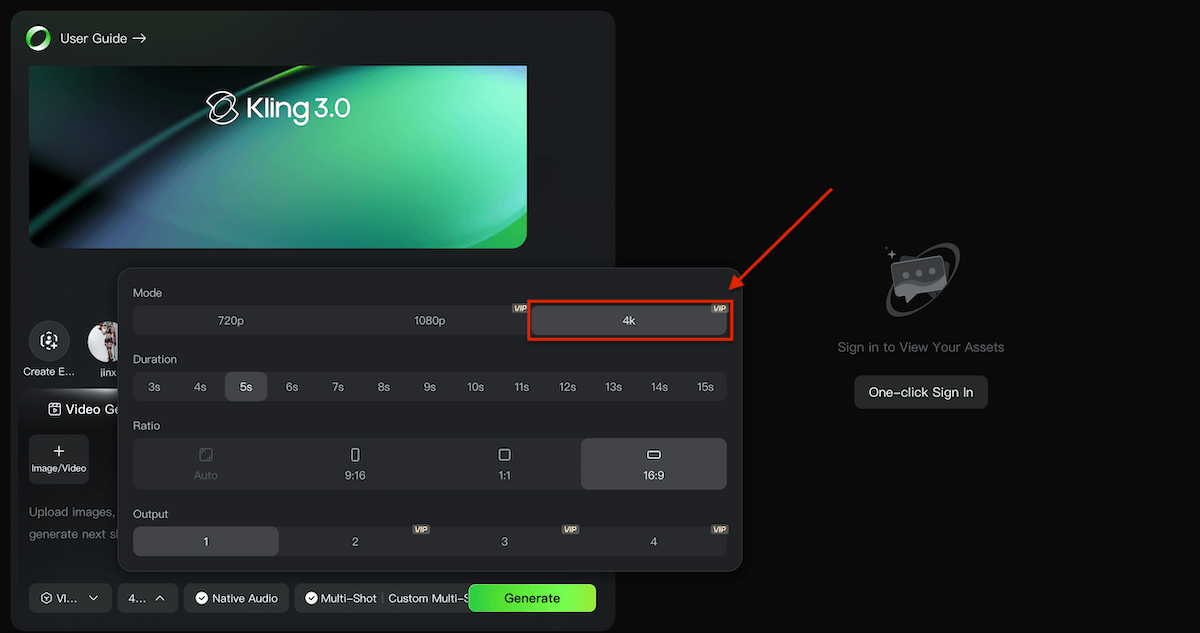The image size is (1200, 633).
Task: Set output count to 2
Action: click(355, 541)
